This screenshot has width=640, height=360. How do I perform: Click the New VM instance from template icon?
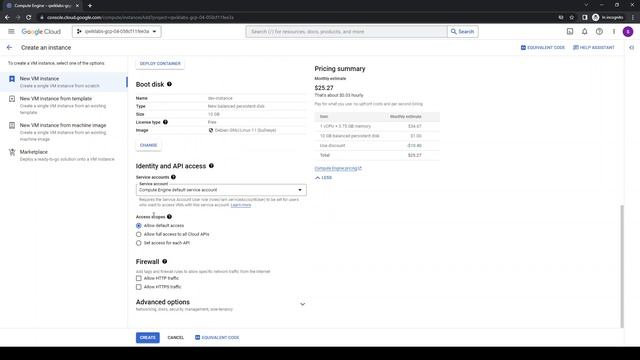point(12,99)
